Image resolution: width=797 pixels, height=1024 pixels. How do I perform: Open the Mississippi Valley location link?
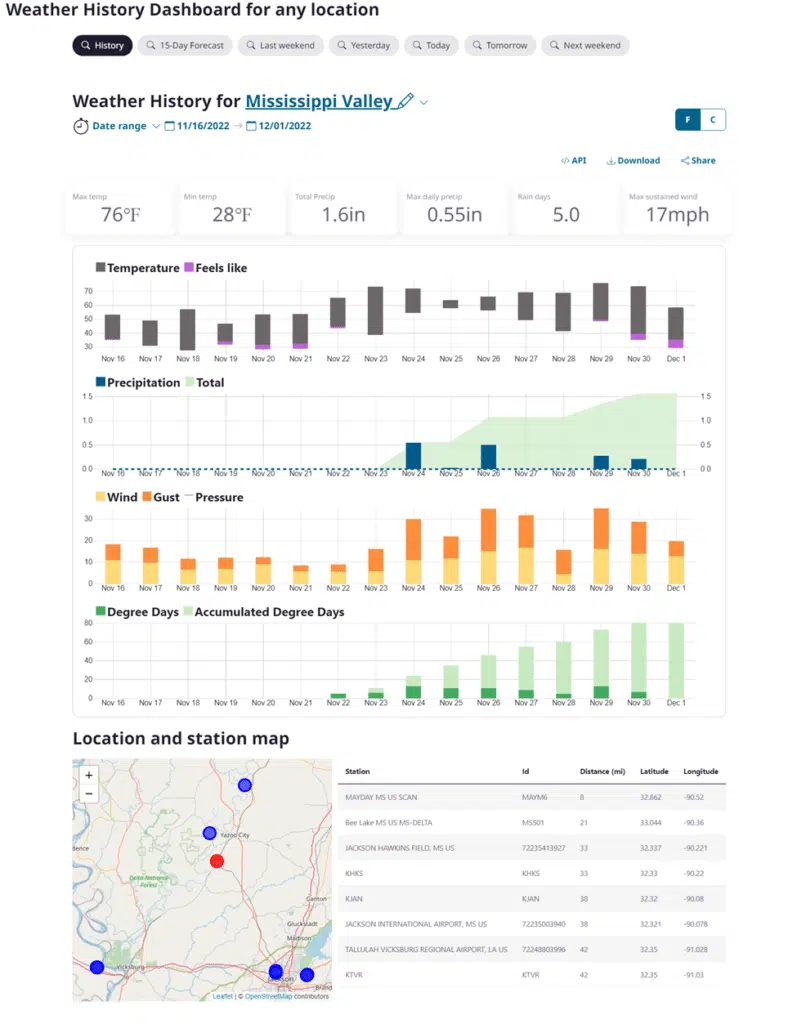click(x=318, y=101)
